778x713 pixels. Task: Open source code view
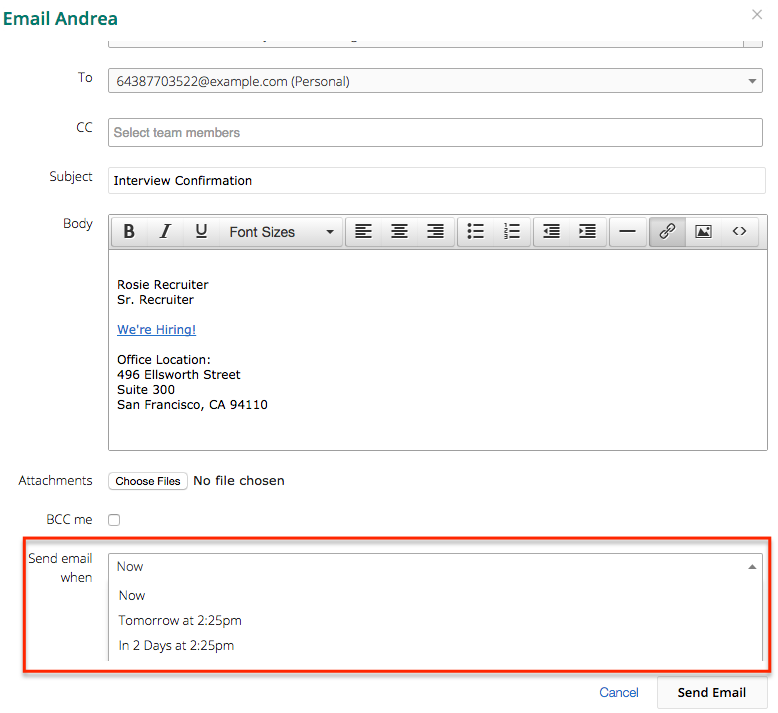[739, 232]
